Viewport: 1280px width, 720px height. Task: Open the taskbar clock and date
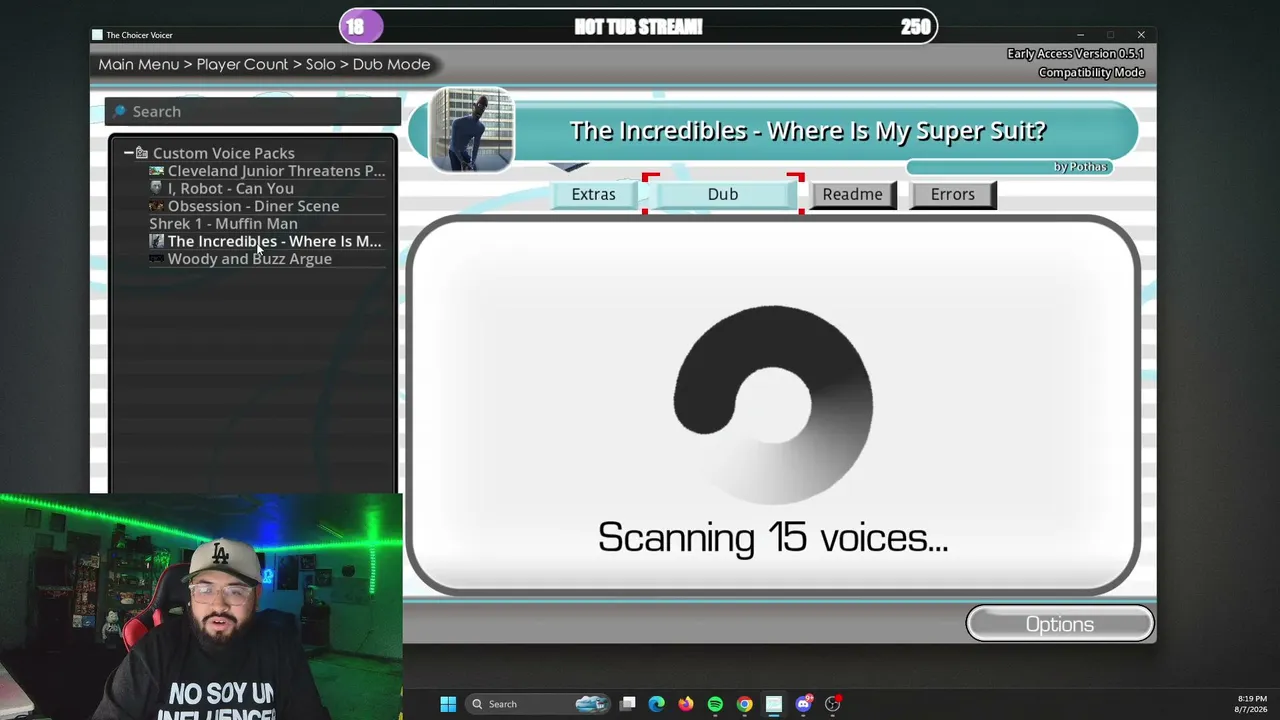click(1252, 703)
